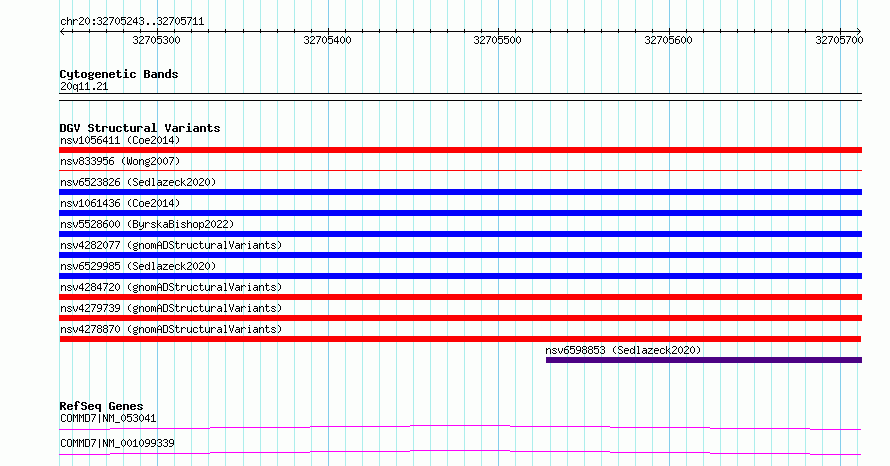Click ruler position 32705400
The height and width of the screenshot is (466, 890).
[328, 40]
